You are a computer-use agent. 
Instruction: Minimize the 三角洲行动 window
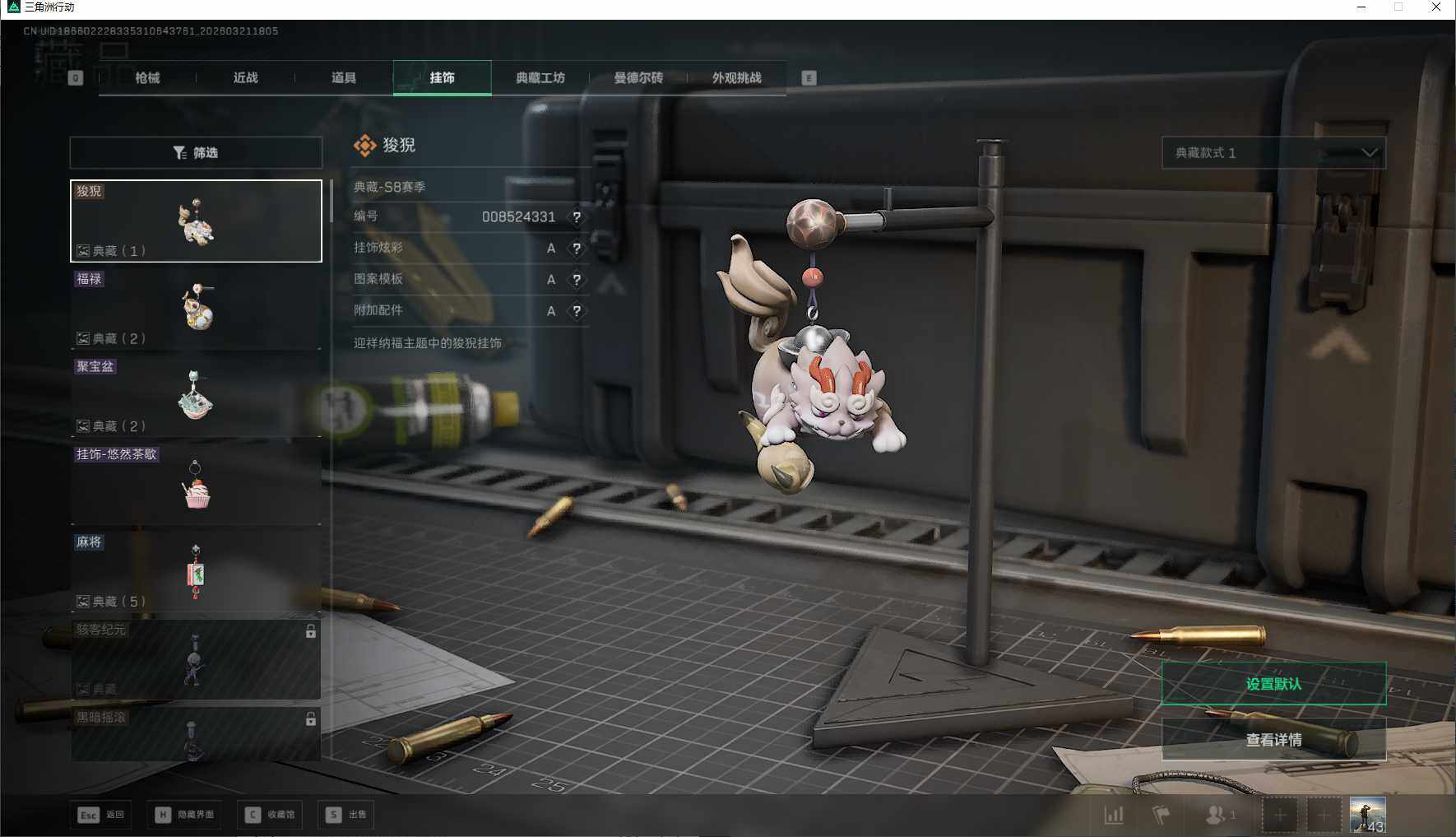(1361, 7)
